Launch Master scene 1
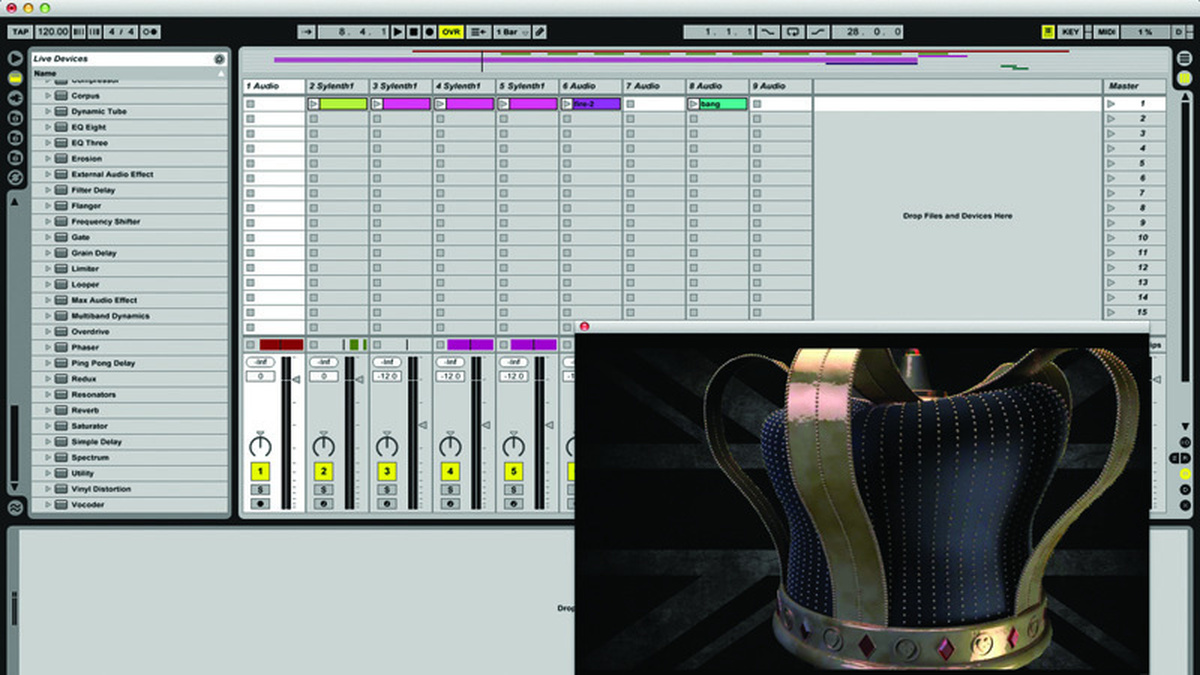 point(1111,104)
